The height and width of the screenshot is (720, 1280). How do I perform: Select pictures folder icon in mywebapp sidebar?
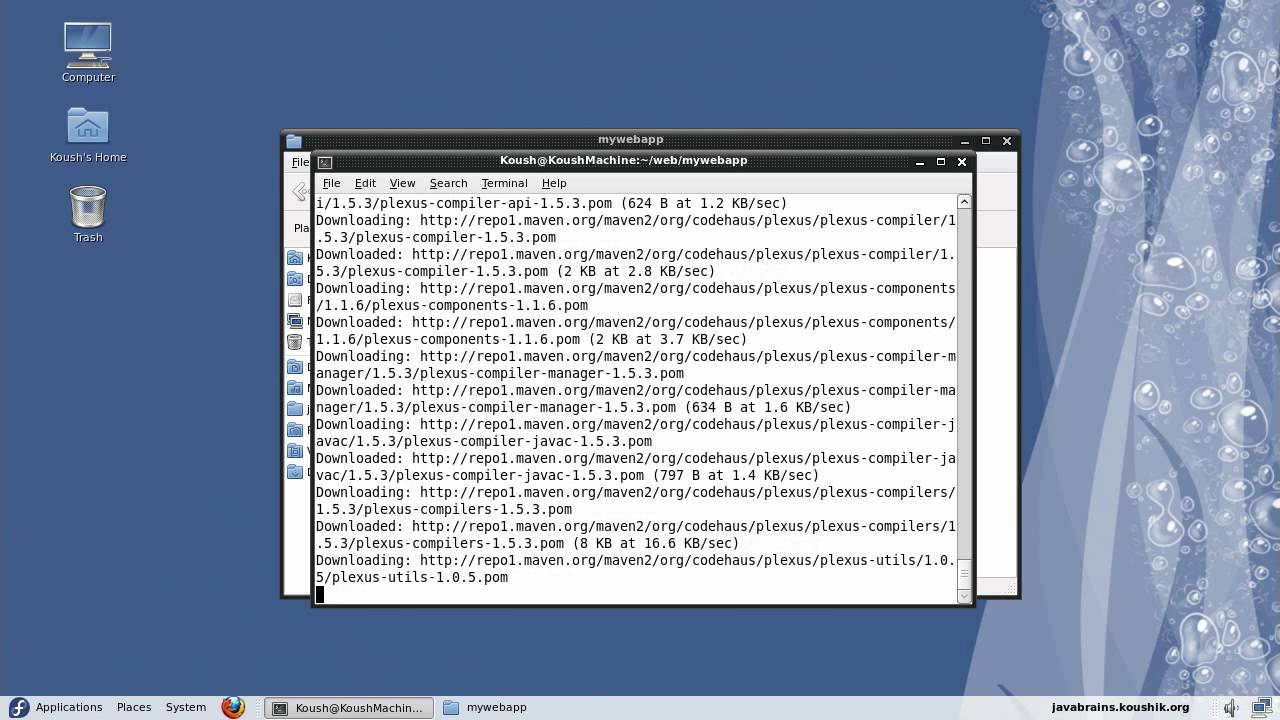(295, 430)
